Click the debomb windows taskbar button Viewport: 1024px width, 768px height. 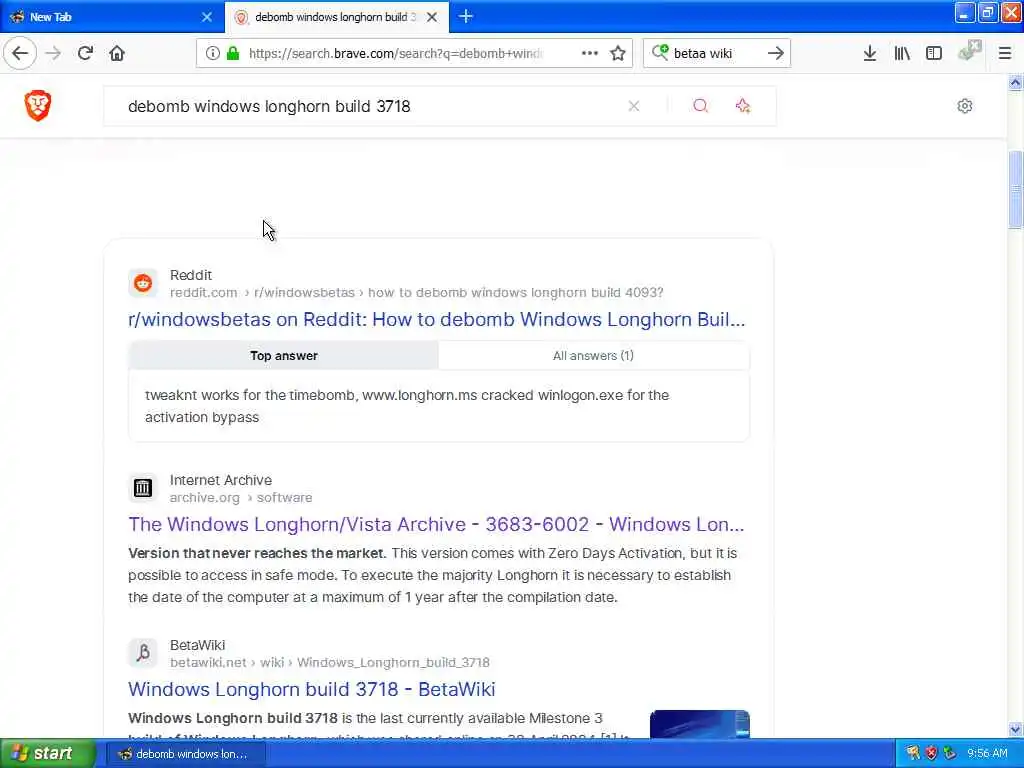click(185, 754)
